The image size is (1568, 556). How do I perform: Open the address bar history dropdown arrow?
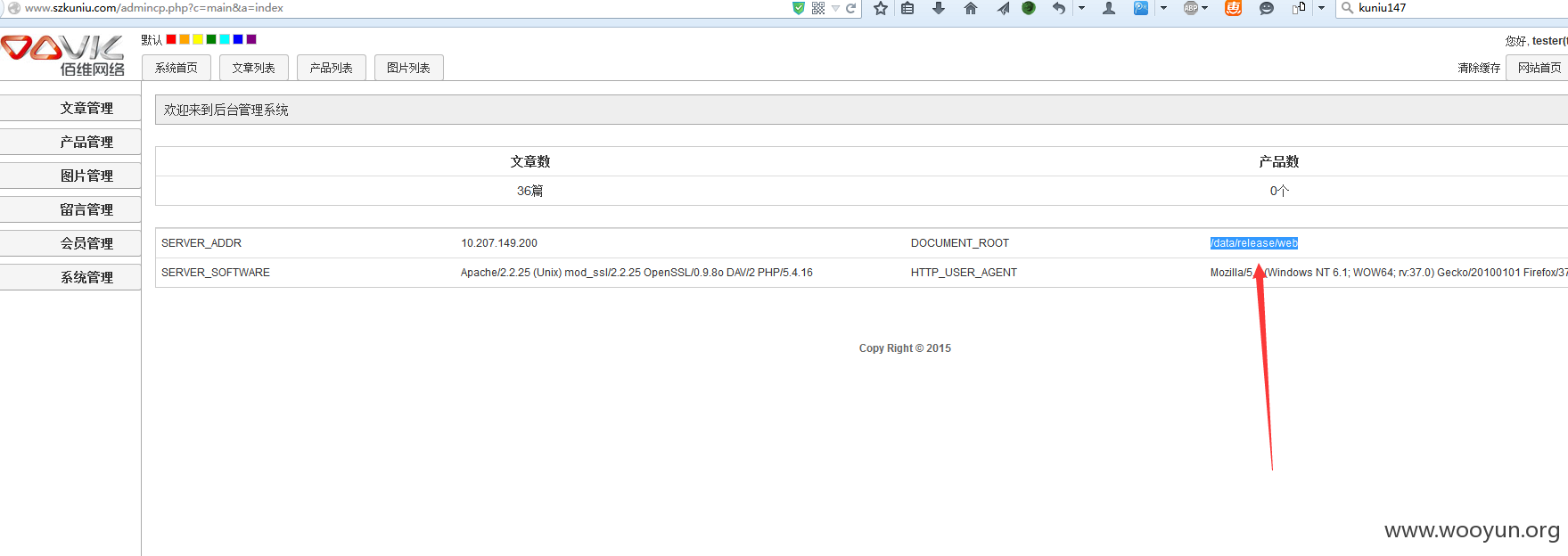[835, 8]
